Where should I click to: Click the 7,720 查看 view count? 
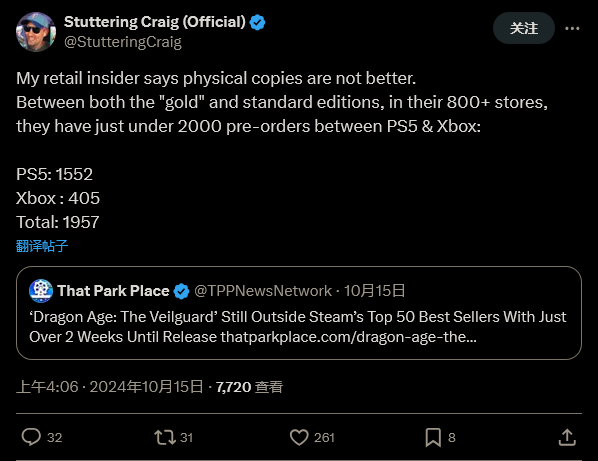tap(249, 387)
